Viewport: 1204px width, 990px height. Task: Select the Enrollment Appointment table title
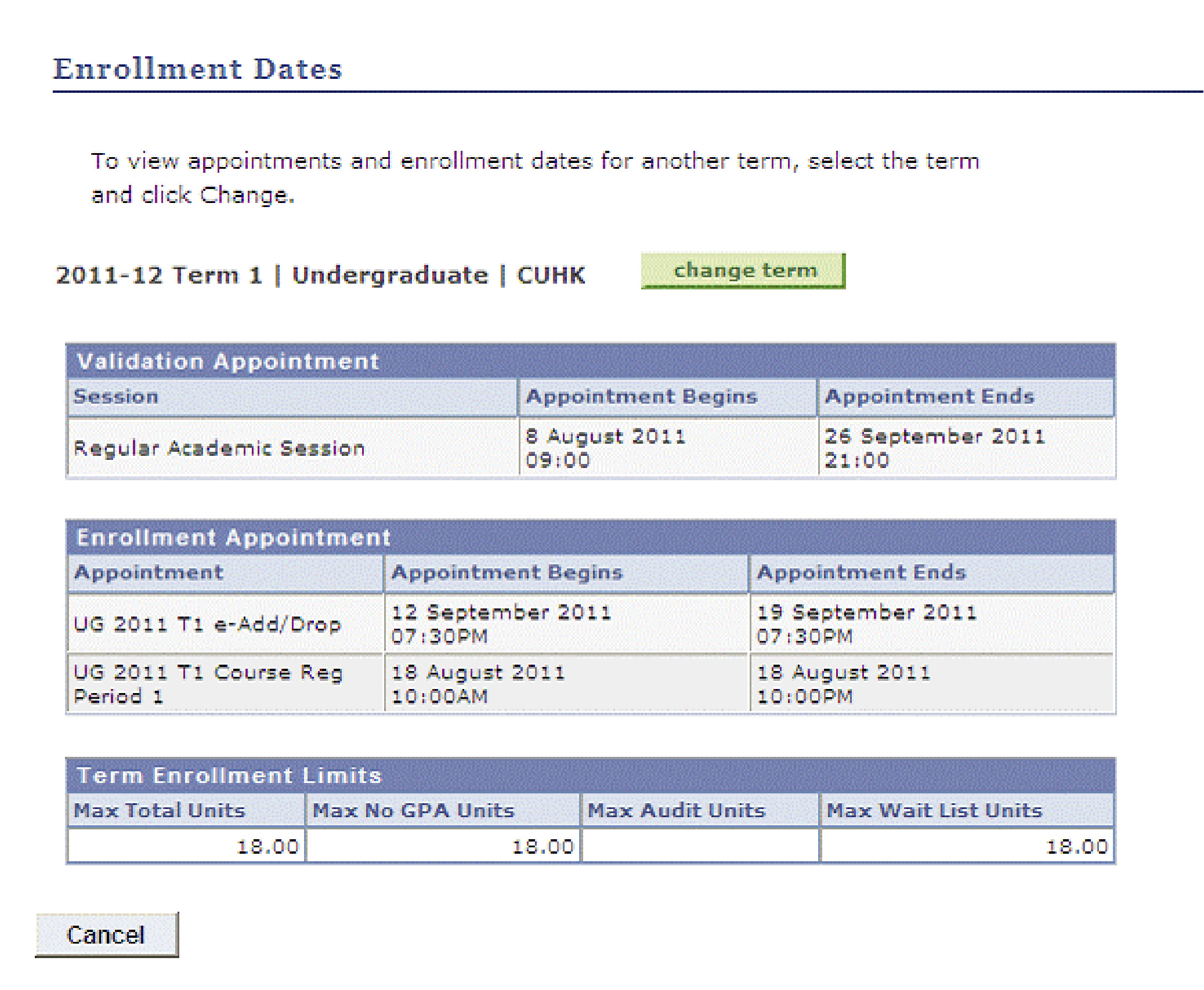234,538
